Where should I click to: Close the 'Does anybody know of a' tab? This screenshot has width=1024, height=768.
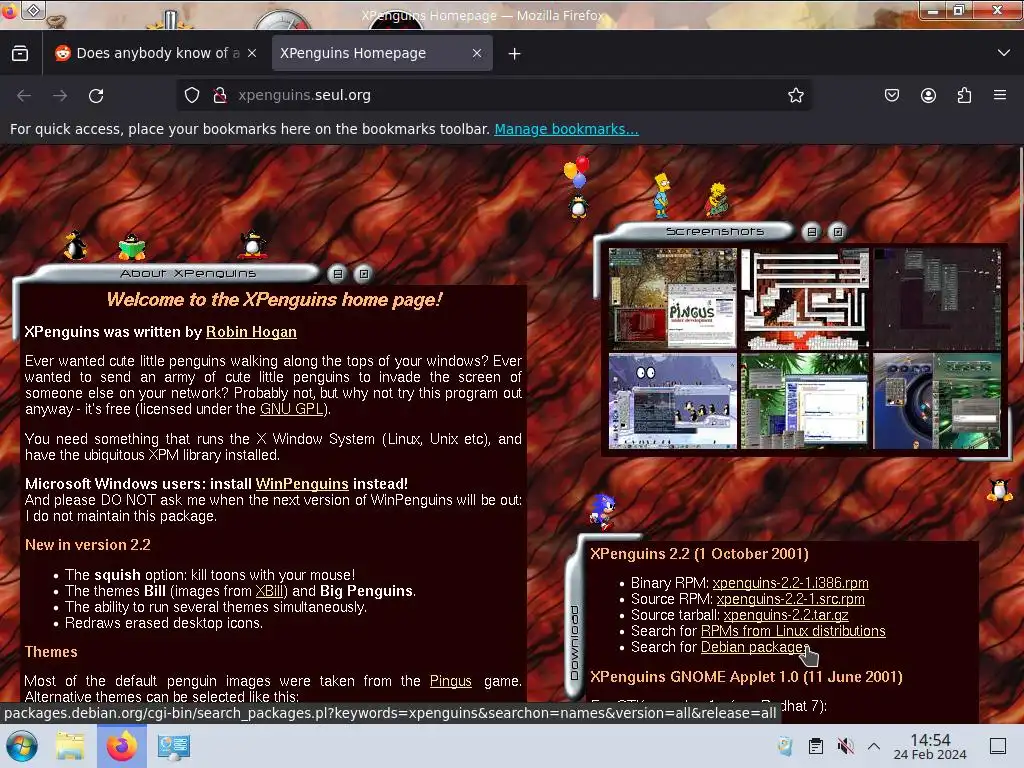pyautogui.click(x=252, y=53)
